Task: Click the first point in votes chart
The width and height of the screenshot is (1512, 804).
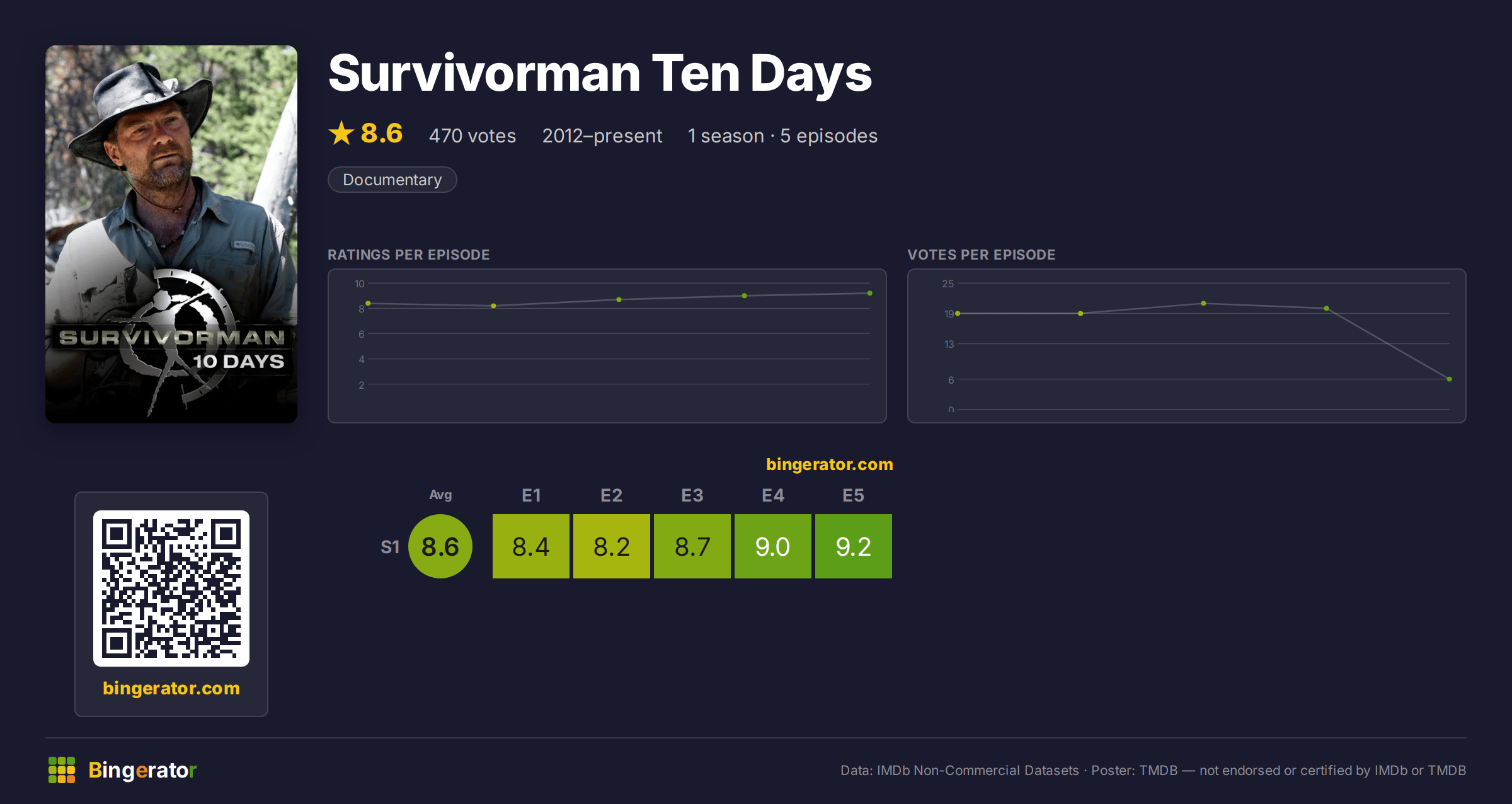Action: pos(958,313)
